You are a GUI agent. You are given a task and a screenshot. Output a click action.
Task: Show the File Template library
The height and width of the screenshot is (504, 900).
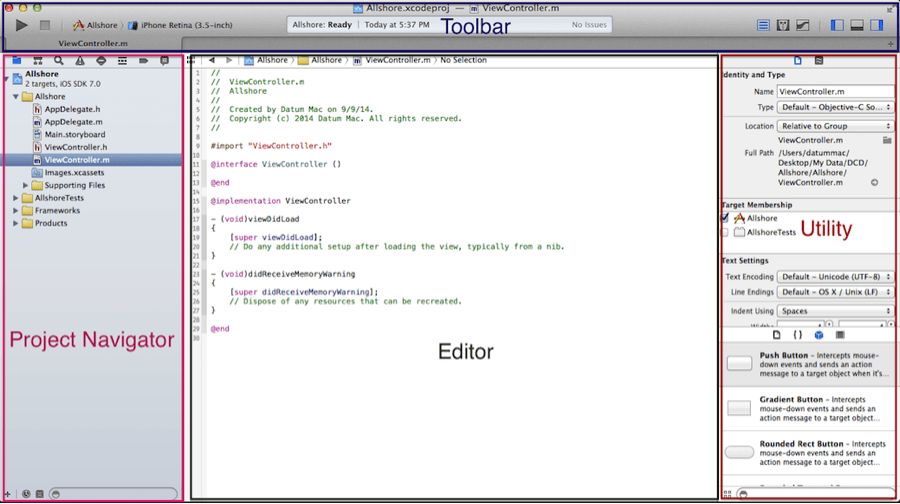click(x=777, y=335)
